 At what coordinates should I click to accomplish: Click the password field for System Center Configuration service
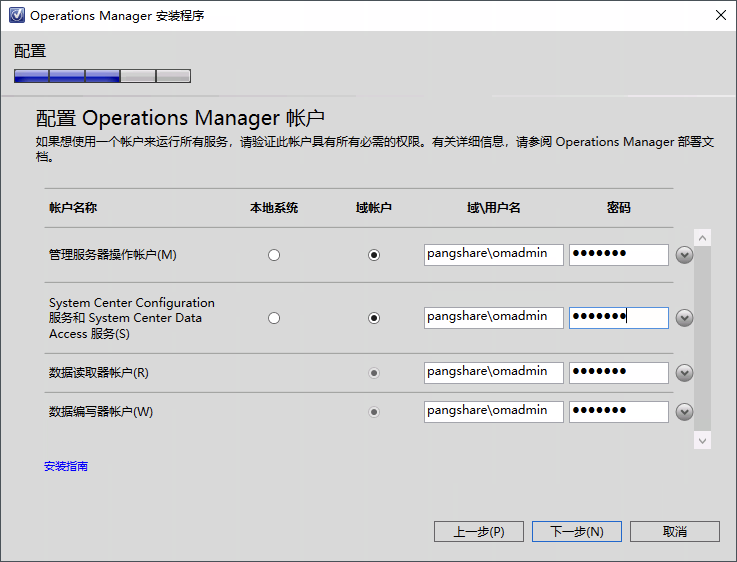pyautogui.click(x=619, y=318)
